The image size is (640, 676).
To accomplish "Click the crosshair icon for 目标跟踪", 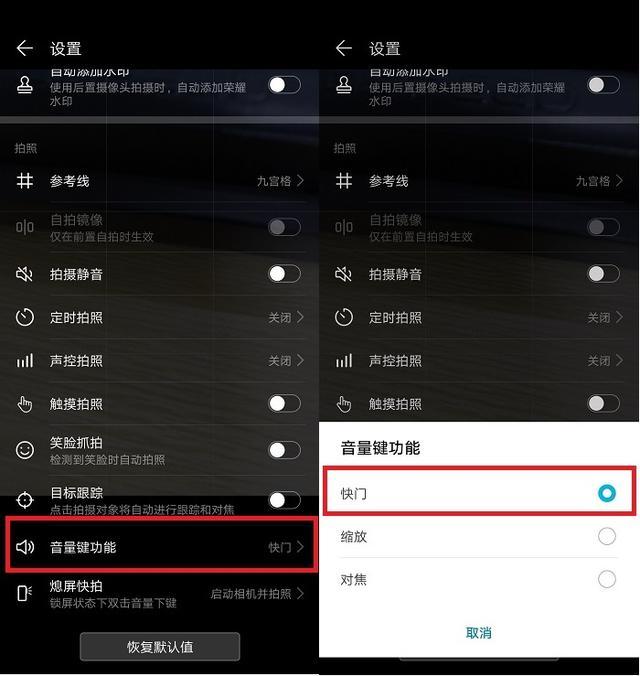I will (x=25, y=500).
